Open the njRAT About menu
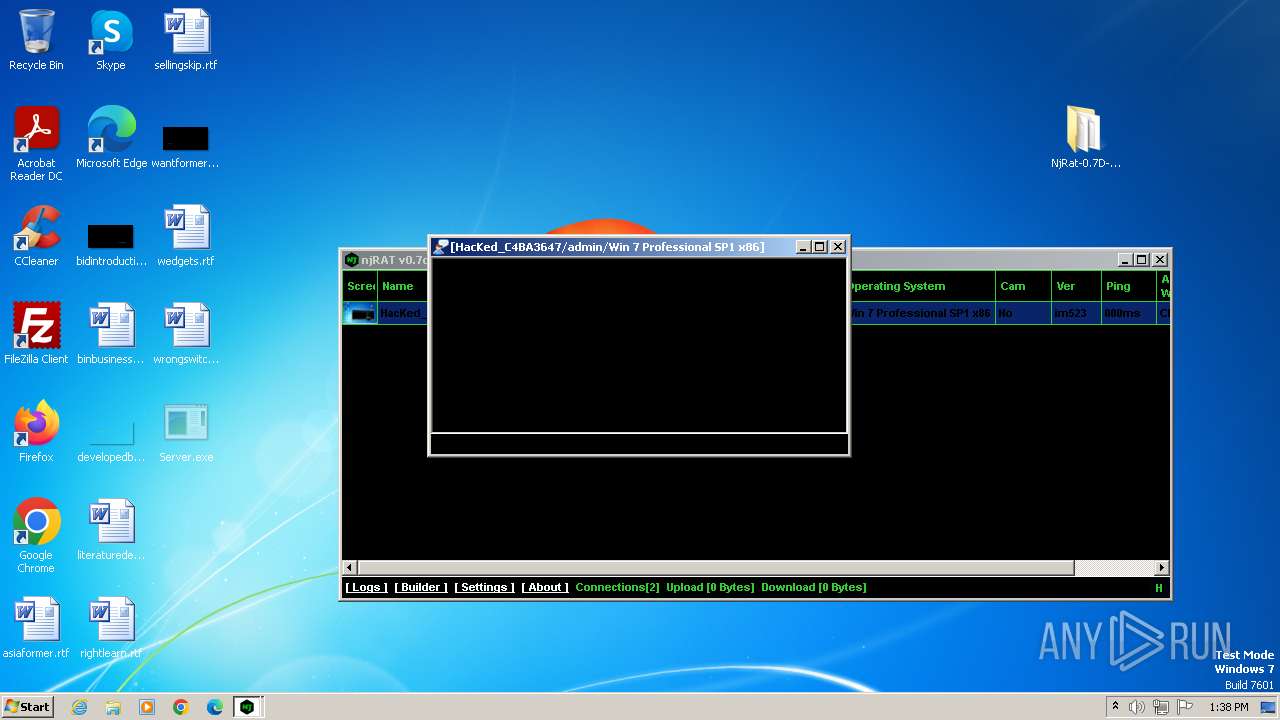Image resolution: width=1280 pixels, height=720 pixels. click(x=545, y=587)
